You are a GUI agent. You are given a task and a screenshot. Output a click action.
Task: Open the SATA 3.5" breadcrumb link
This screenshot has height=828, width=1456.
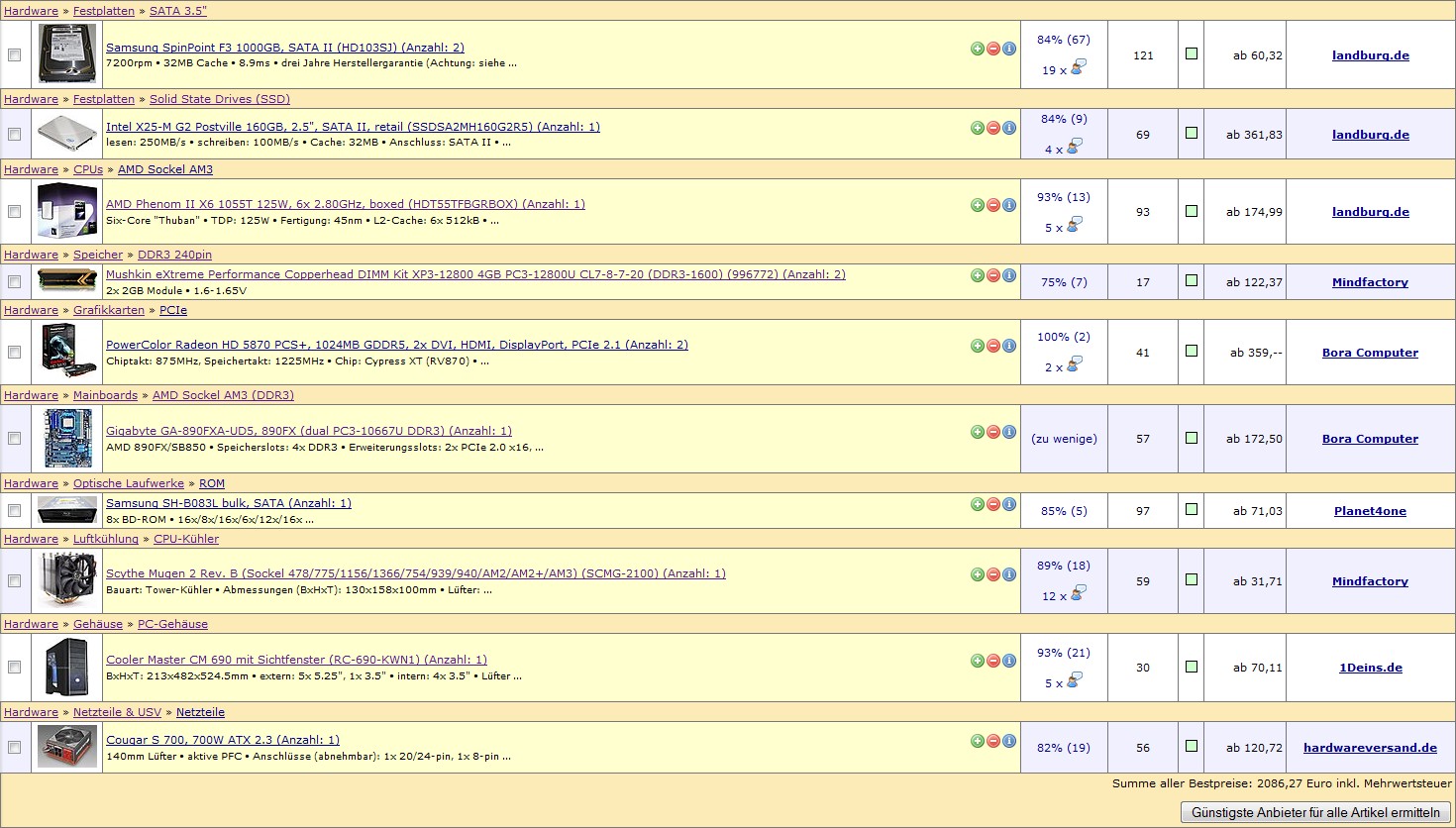pyautogui.click(x=178, y=11)
